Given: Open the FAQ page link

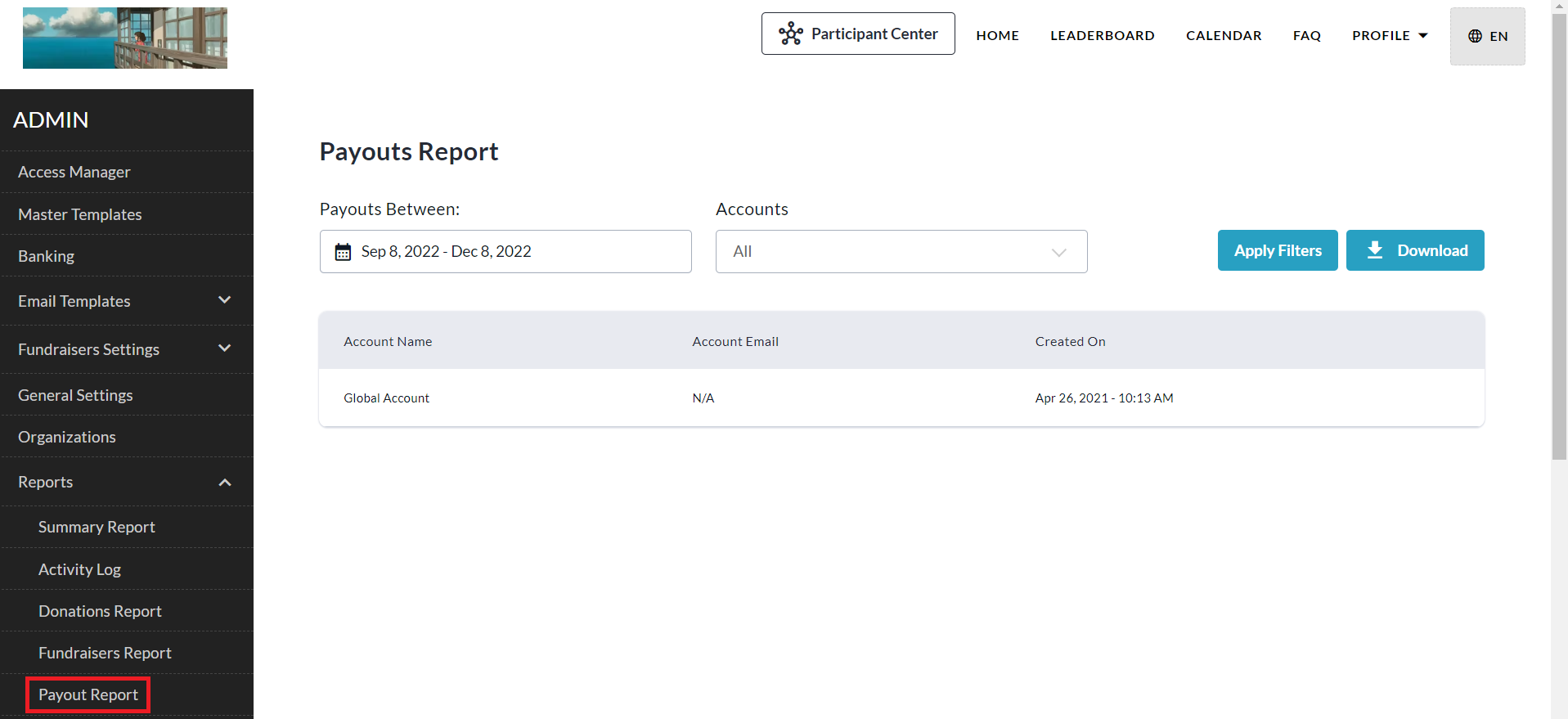Looking at the screenshot, I should click(x=1306, y=36).
